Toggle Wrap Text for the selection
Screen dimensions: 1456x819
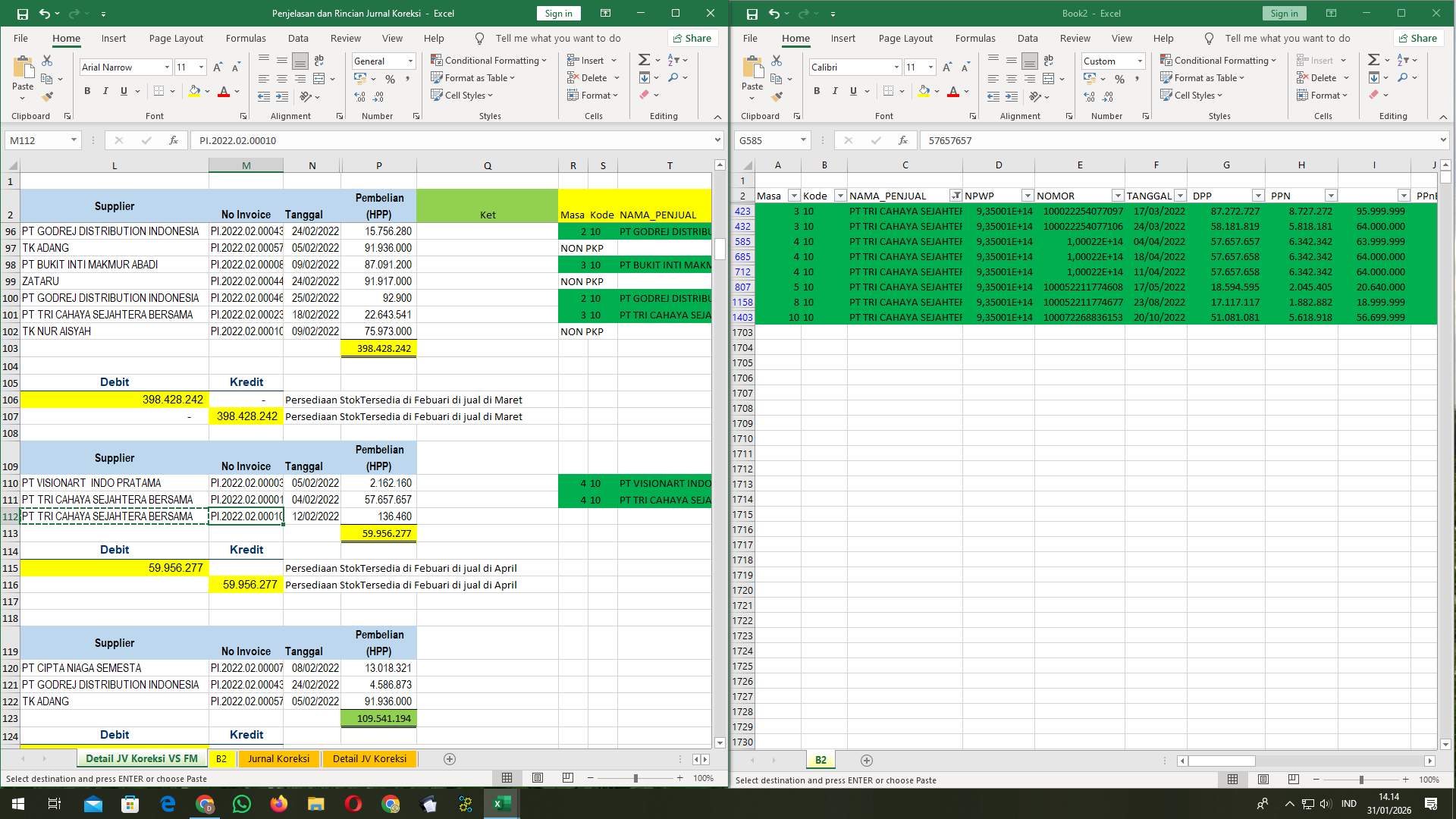(x=318, y=60)
